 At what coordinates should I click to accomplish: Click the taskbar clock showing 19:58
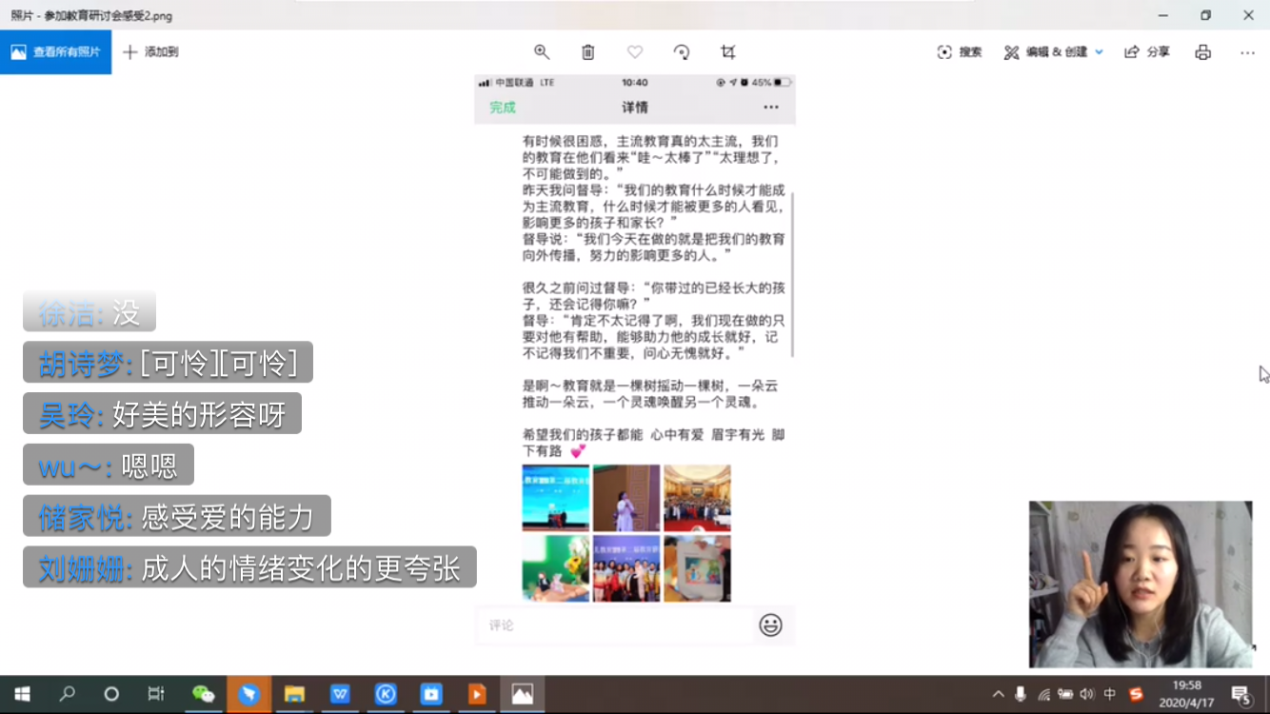pyautogui.click(x=1186, y=694)
